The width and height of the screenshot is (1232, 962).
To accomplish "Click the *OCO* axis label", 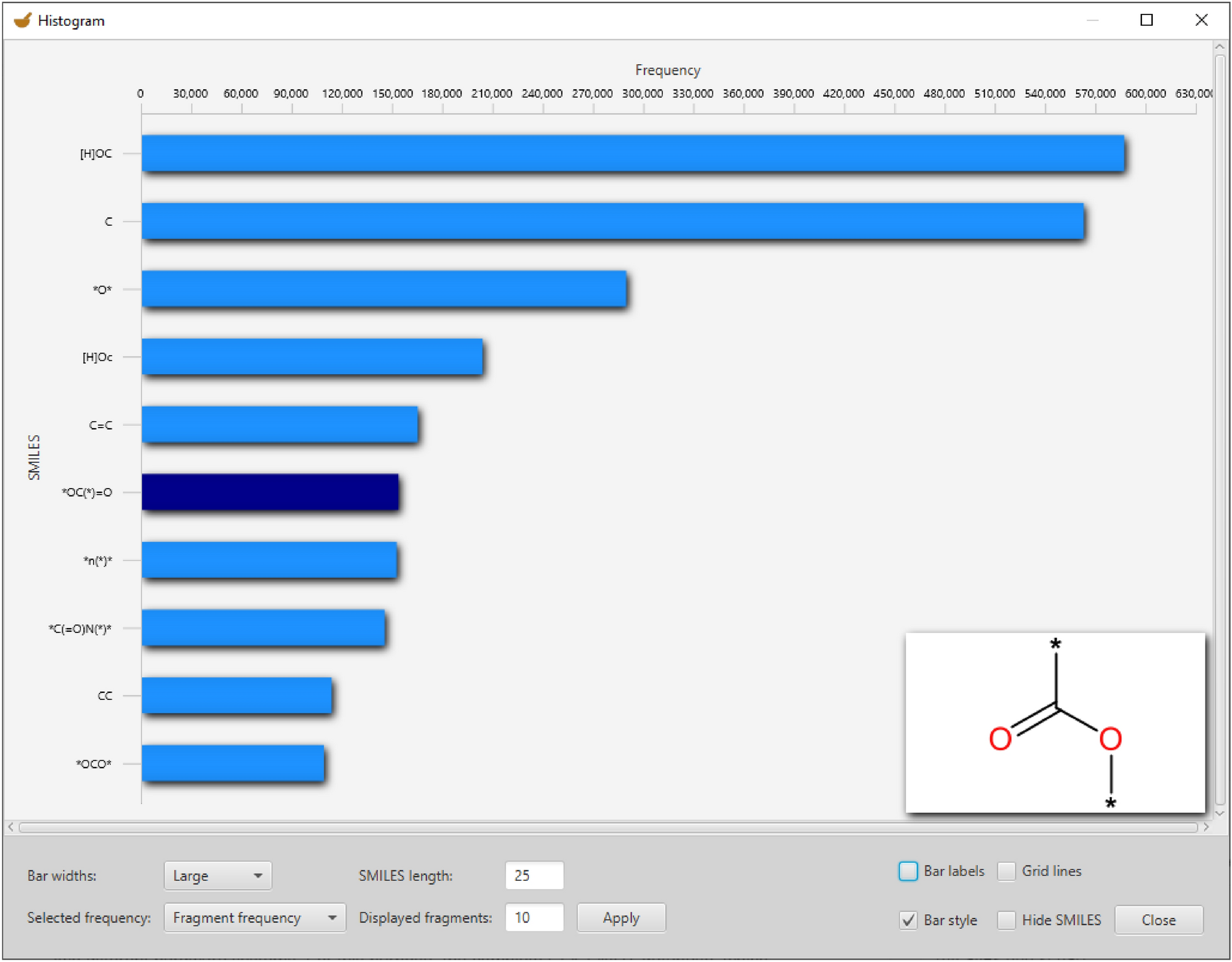I will click(x=94, y=764).
